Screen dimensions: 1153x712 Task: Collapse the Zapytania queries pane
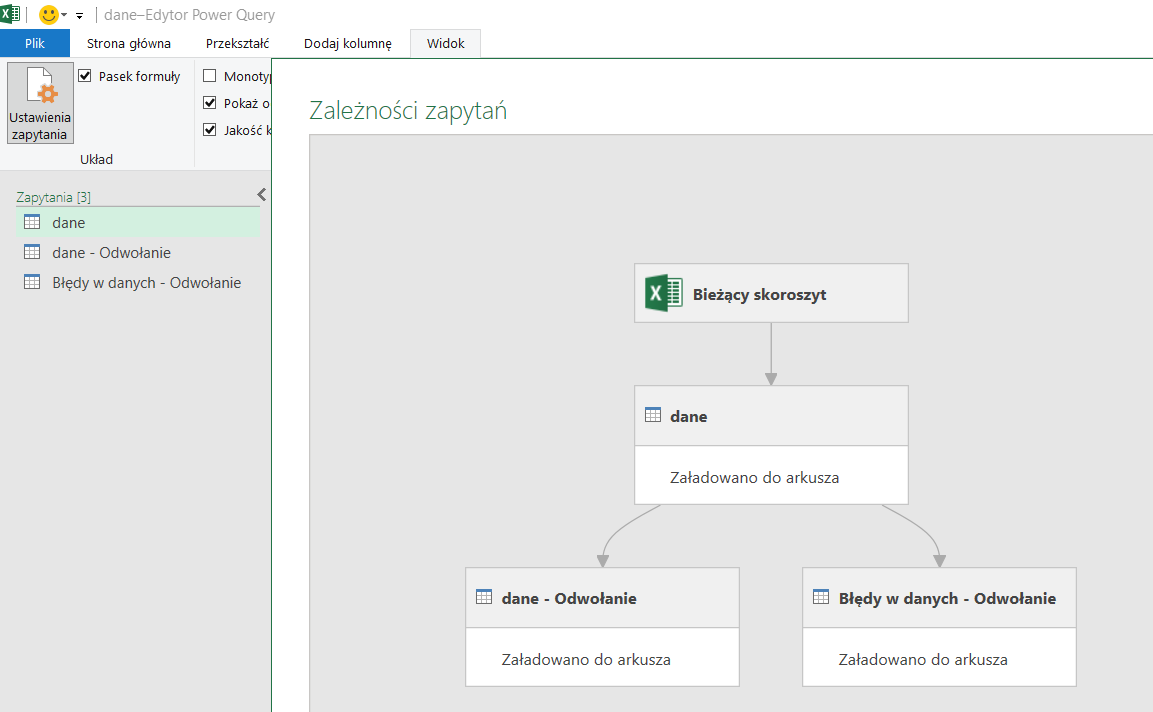click(261, 194)
